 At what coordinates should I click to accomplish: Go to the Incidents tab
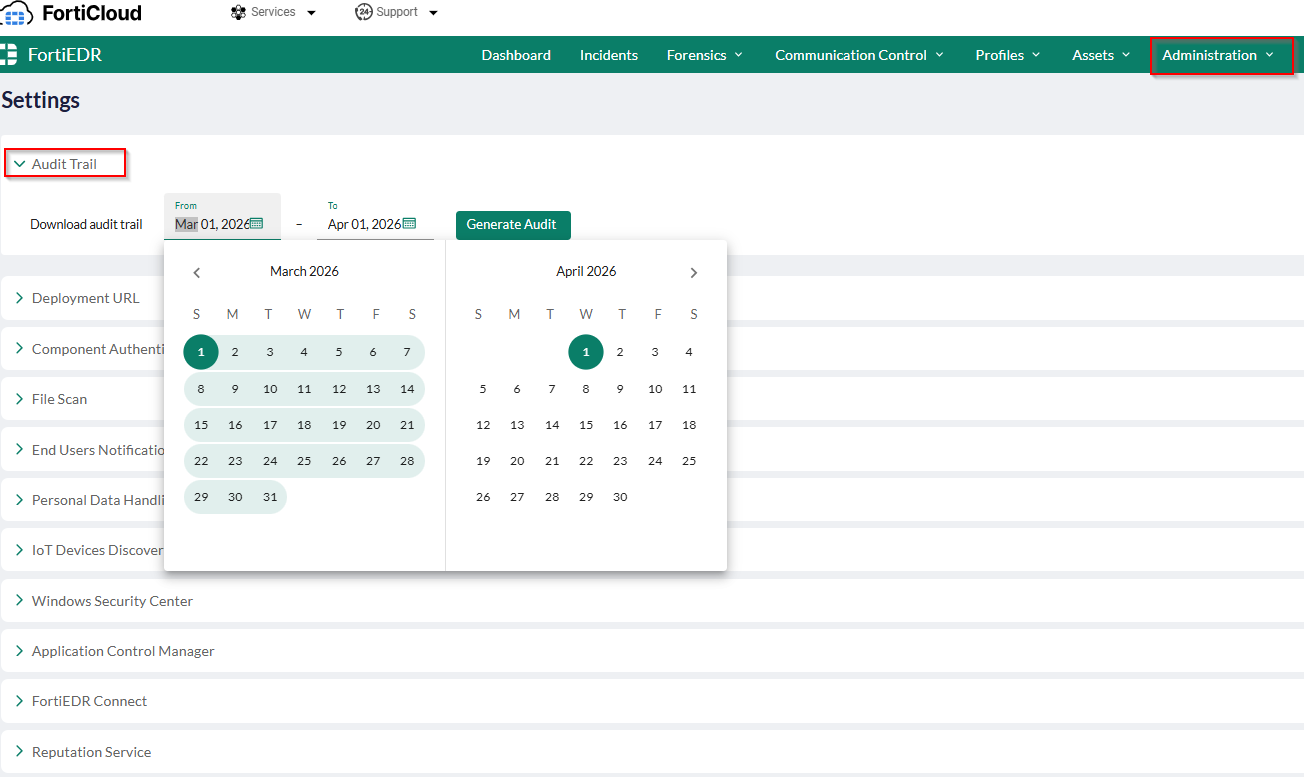tap(609, 55)
